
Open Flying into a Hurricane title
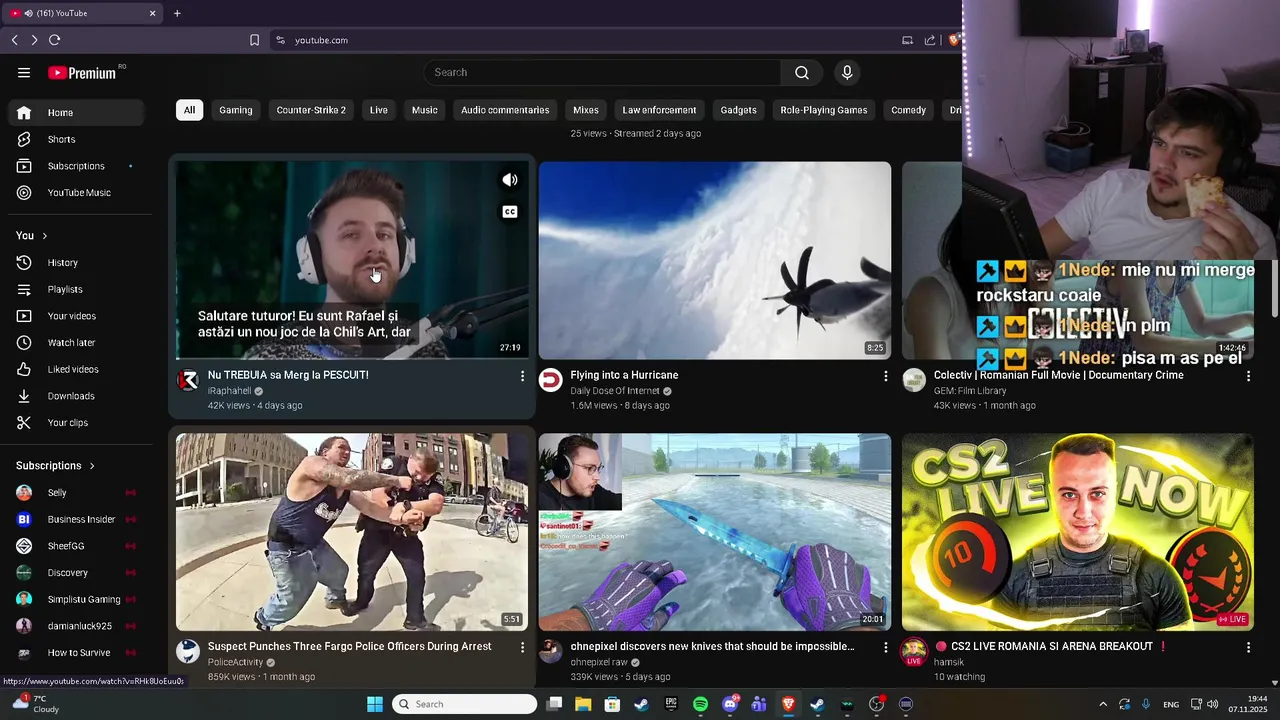624,375
